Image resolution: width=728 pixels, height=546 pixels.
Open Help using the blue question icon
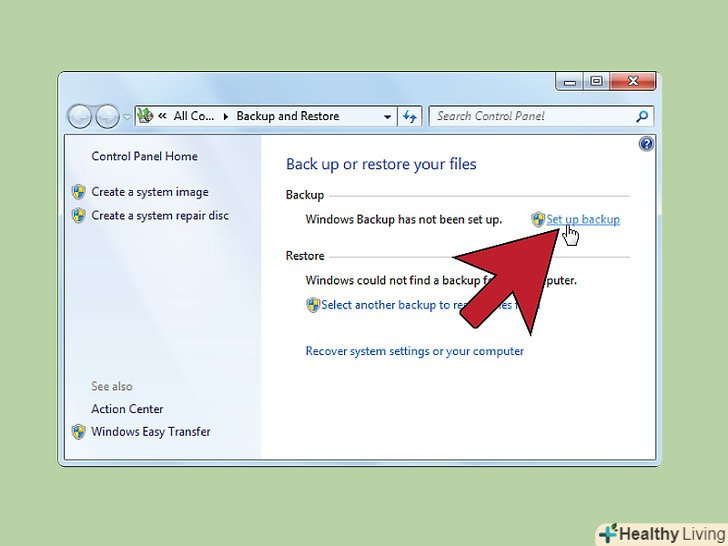tap(646, 144)
